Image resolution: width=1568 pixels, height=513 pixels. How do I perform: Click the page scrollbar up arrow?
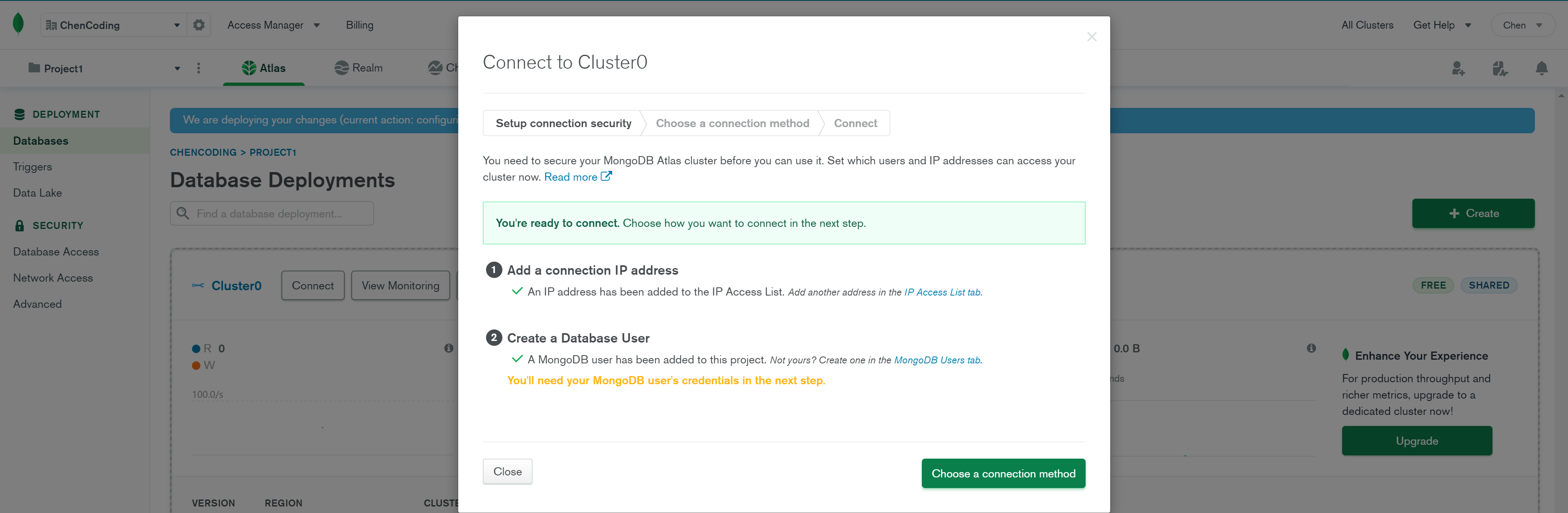click(1561, 96)
